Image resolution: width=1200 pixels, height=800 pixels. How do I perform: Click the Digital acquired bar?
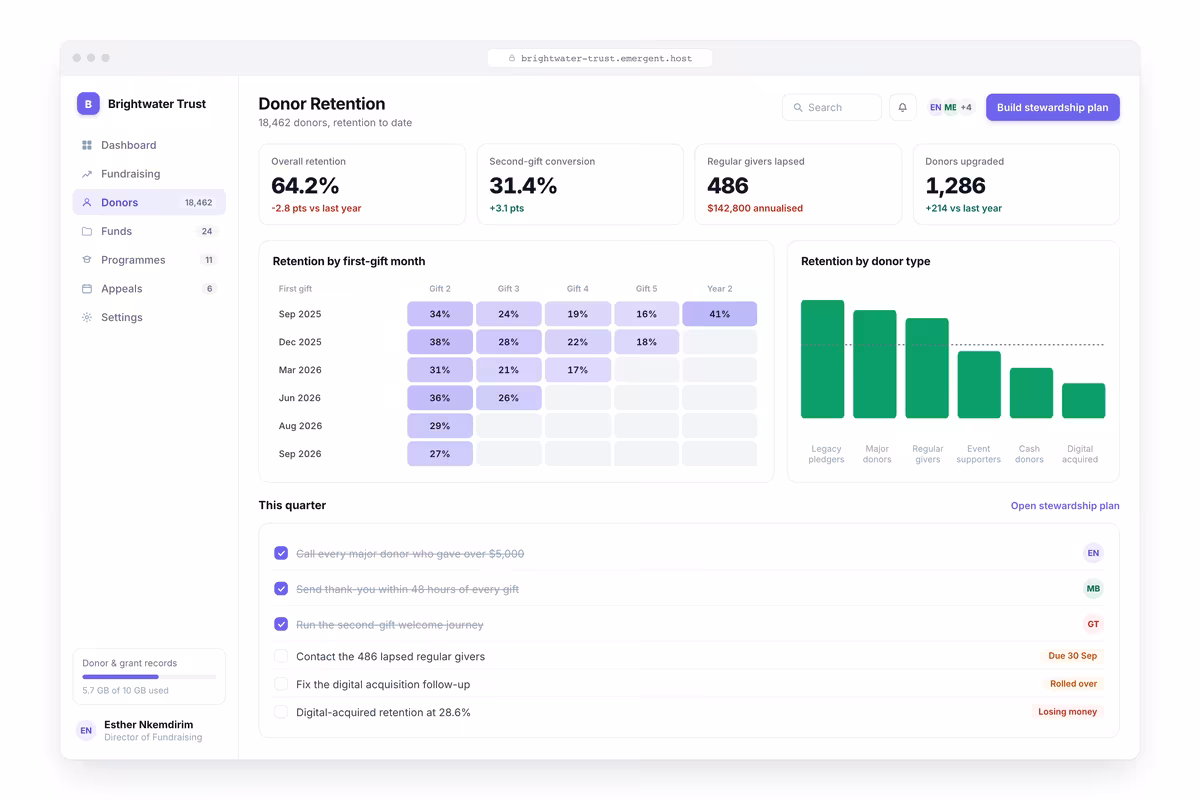click(x=1084, y=401)
